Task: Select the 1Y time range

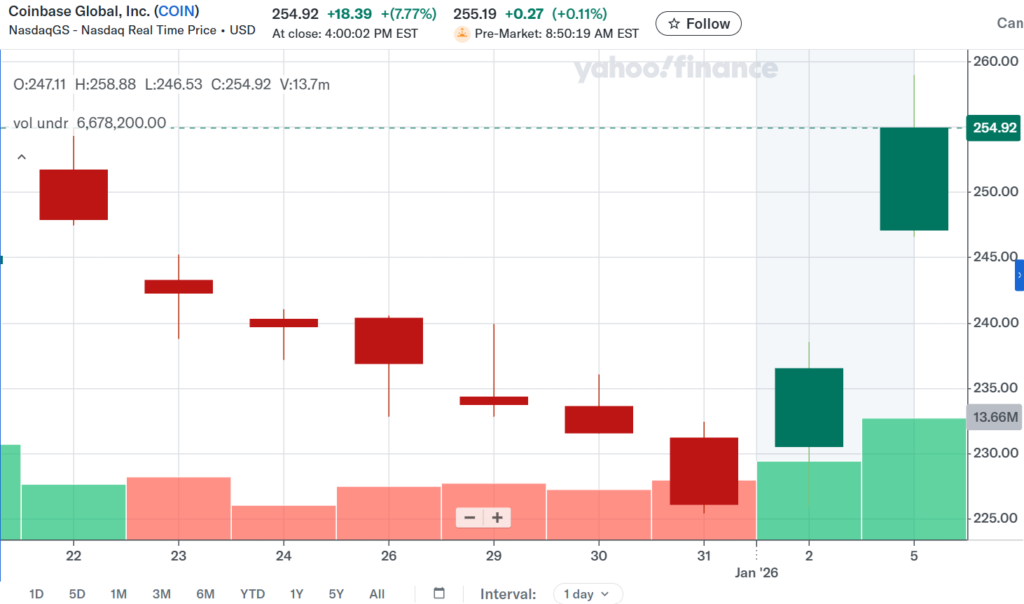Action: coord(296,593)
